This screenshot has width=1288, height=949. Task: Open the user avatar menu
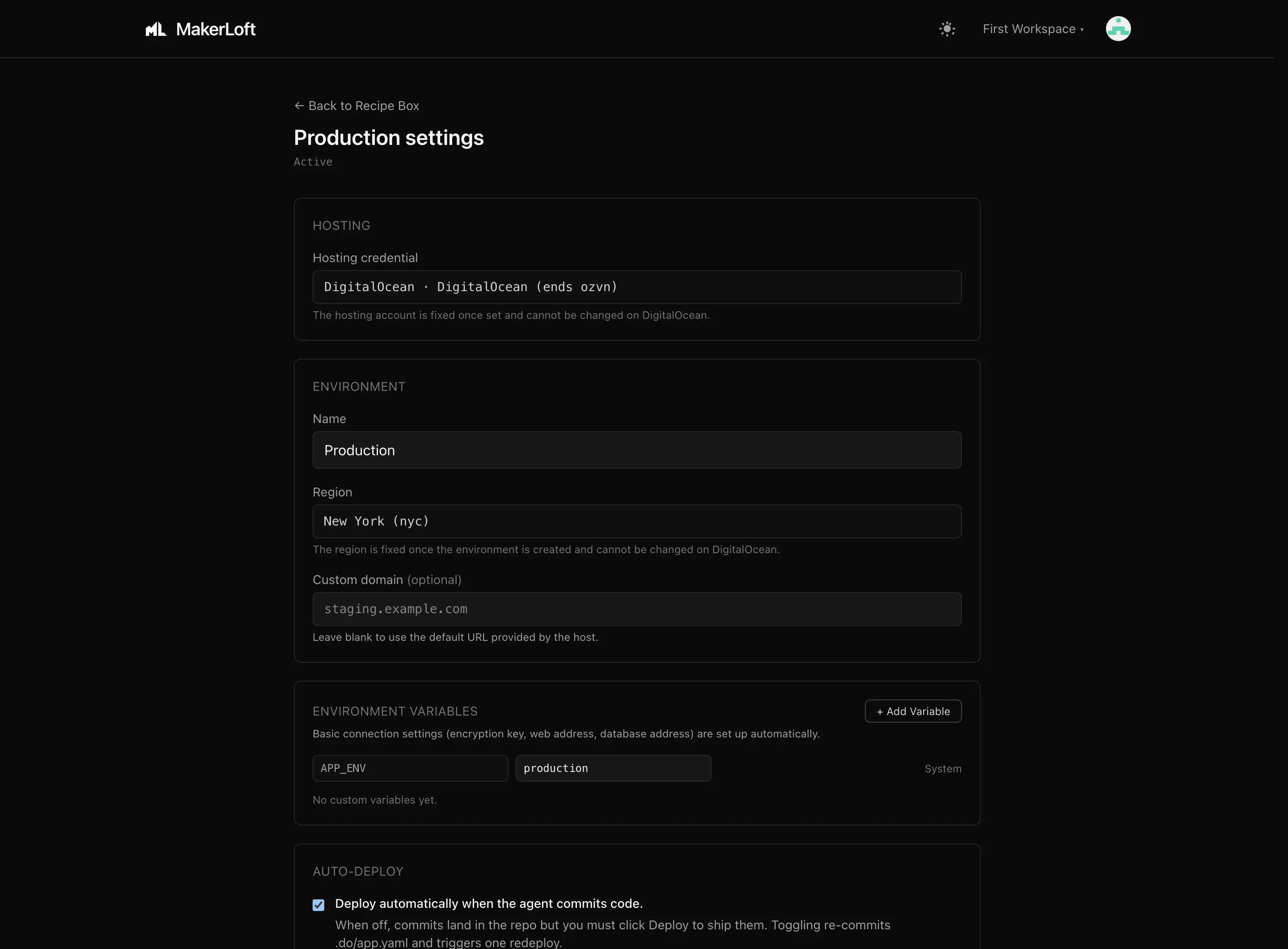pos(1118,29)
